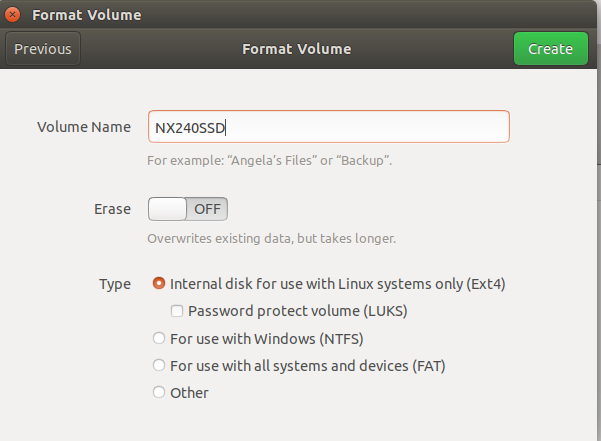The image size is (601, 441).
Task: Choose For use with Windows (NTFS)
Action: (x=158, y=338)
